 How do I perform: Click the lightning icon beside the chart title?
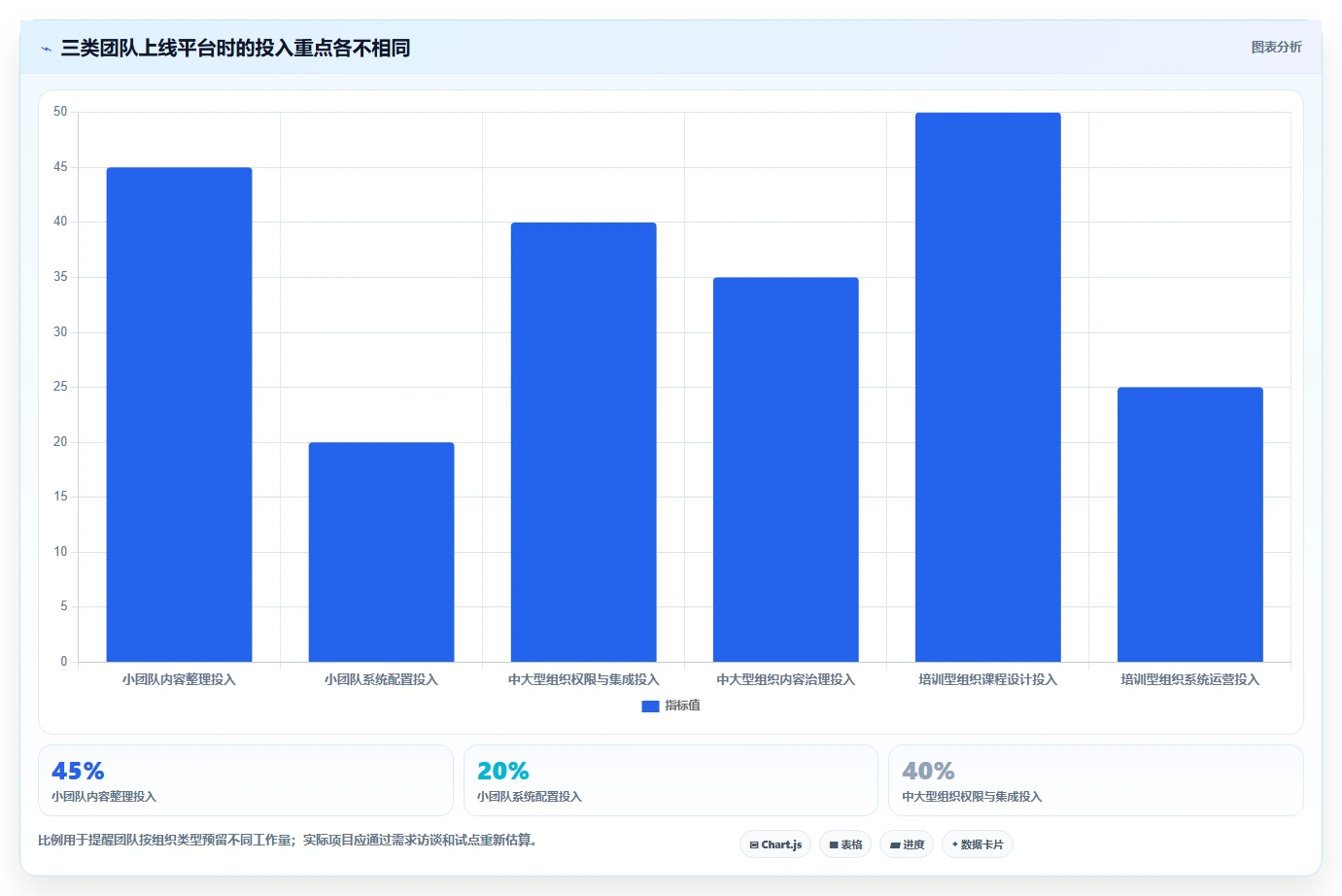point(46,49)
